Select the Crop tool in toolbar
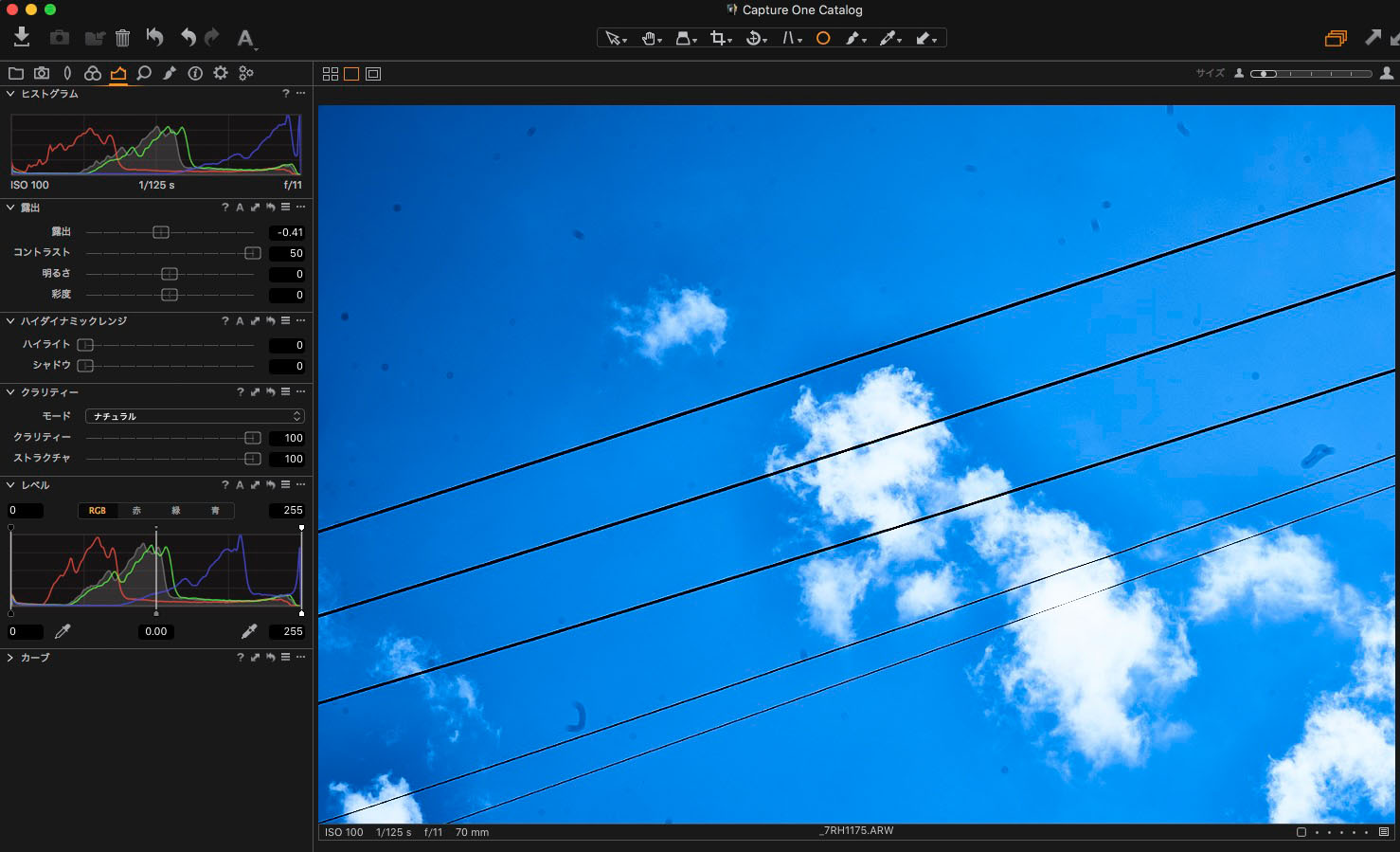 (x=718, y=38)
